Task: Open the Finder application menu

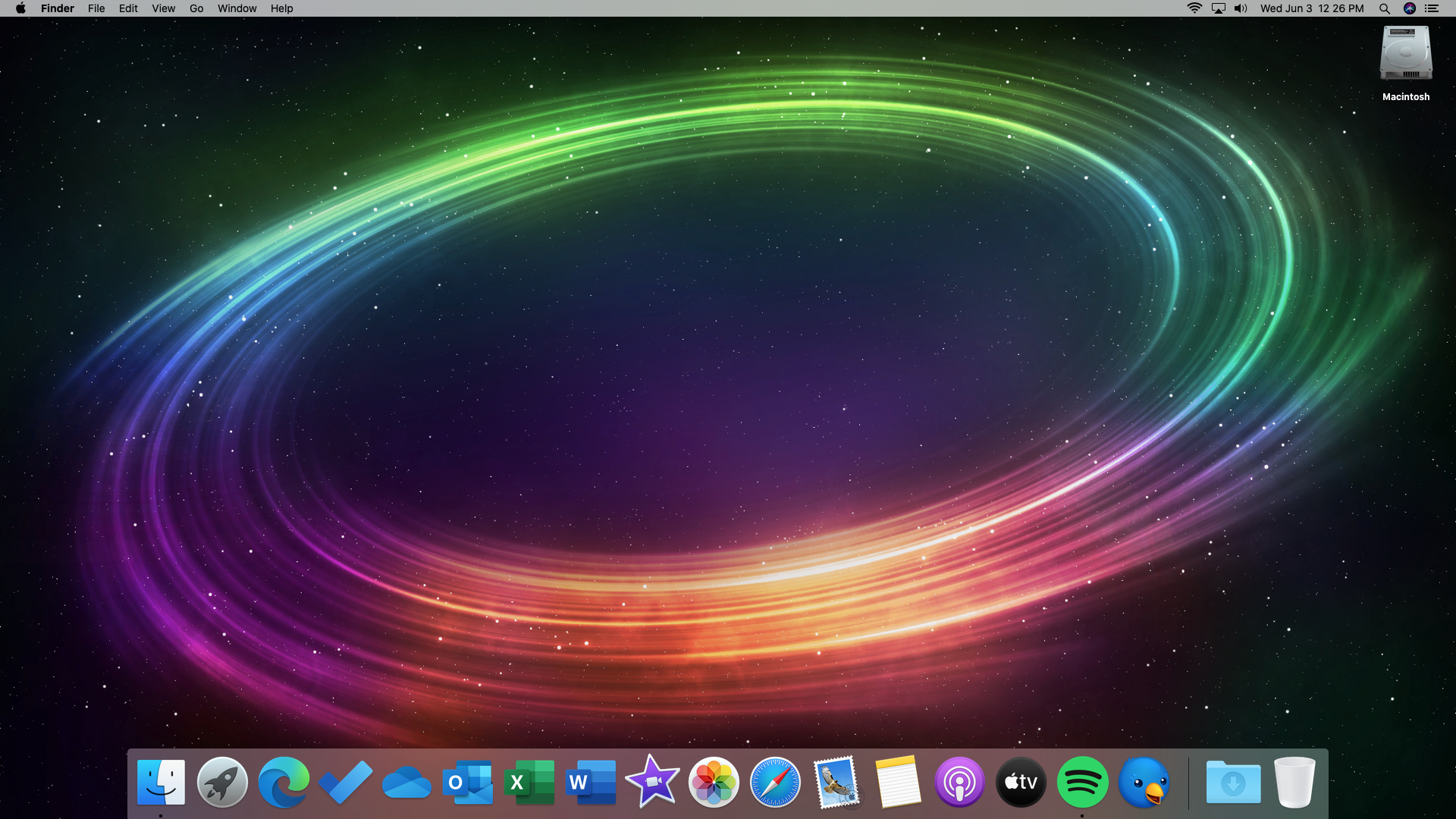Action: [58, 8]
